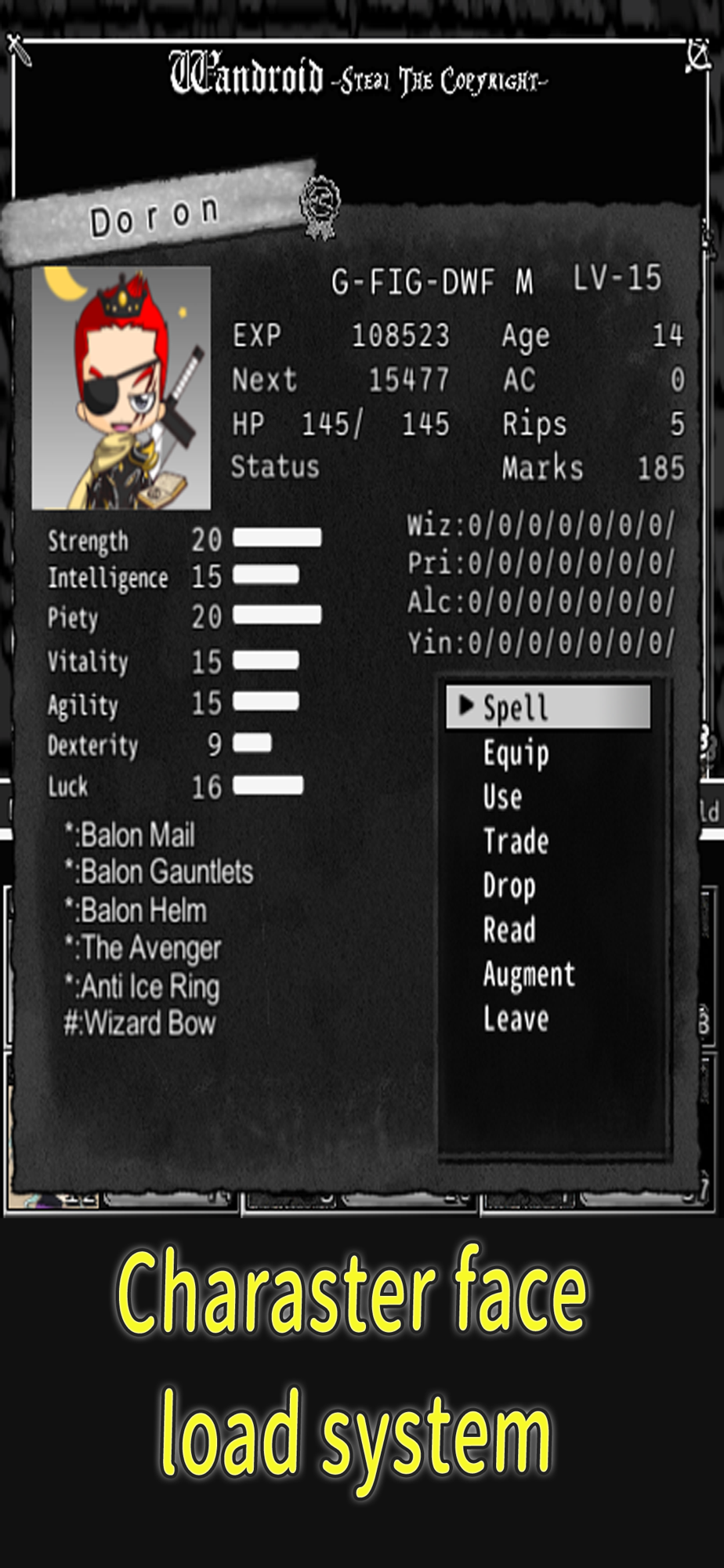Select the Wizard Bow item
724x1568 pixels.
click(x=139, y=1023)
